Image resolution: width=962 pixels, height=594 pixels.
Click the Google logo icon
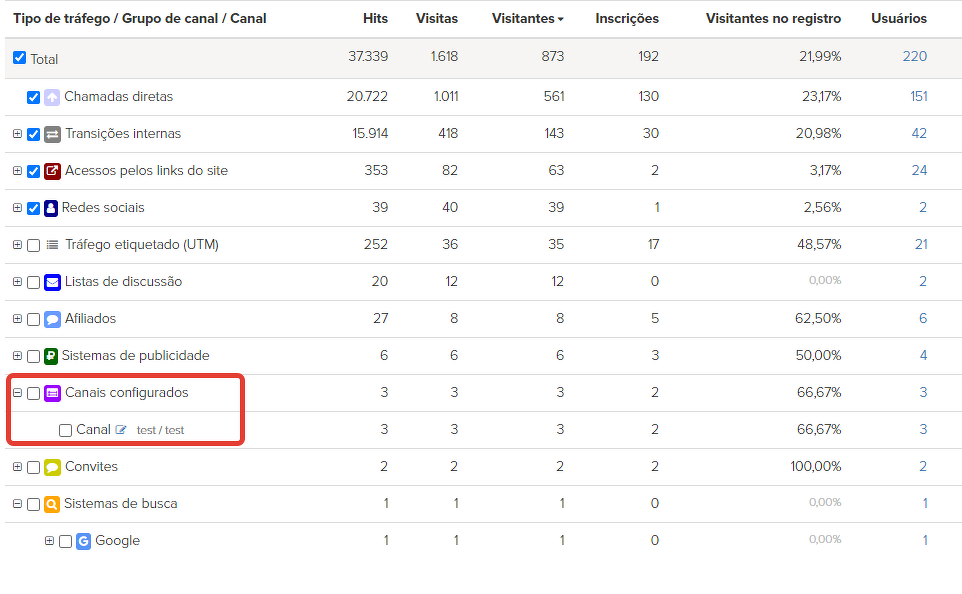pyautogui.click(x=84, y=541)
